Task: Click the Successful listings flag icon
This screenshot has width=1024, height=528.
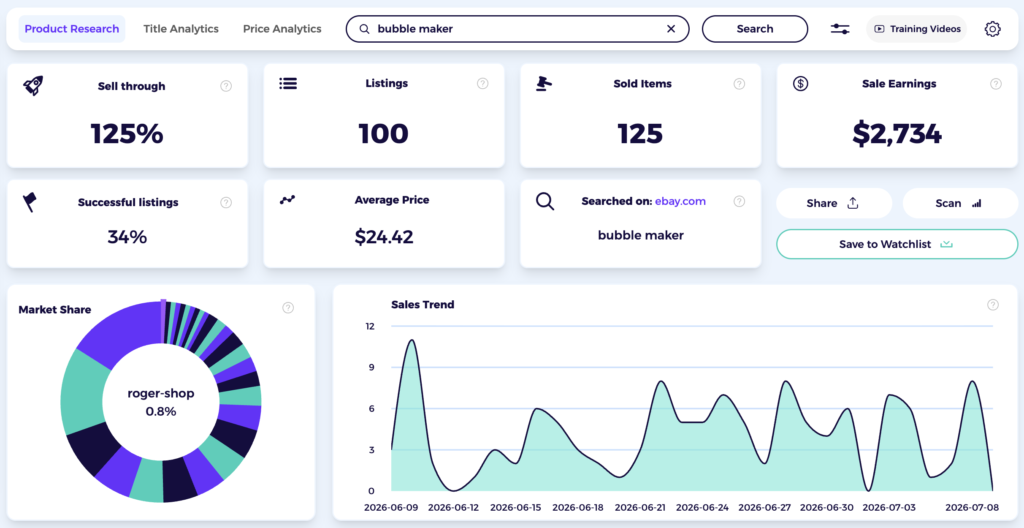Action: click(x=30, y=202)
